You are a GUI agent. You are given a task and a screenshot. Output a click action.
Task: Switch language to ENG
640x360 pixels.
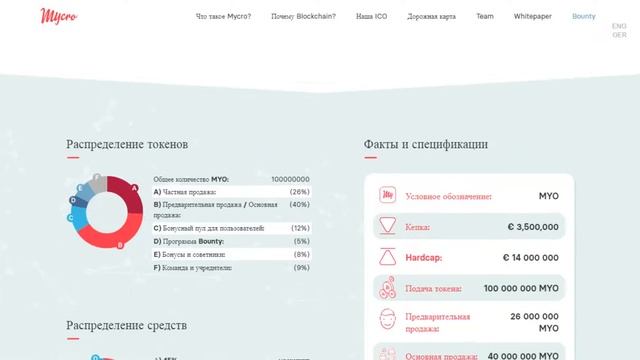(619, 26)
